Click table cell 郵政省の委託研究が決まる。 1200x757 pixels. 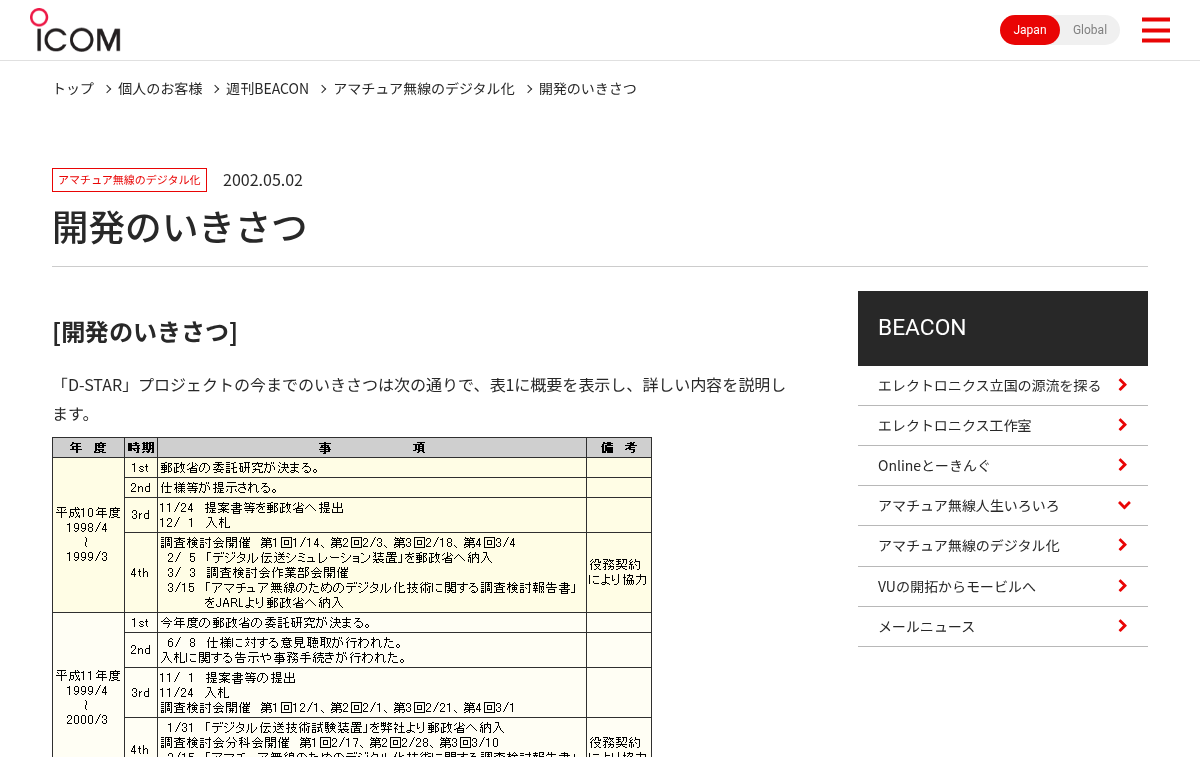(x=372, y=467)
